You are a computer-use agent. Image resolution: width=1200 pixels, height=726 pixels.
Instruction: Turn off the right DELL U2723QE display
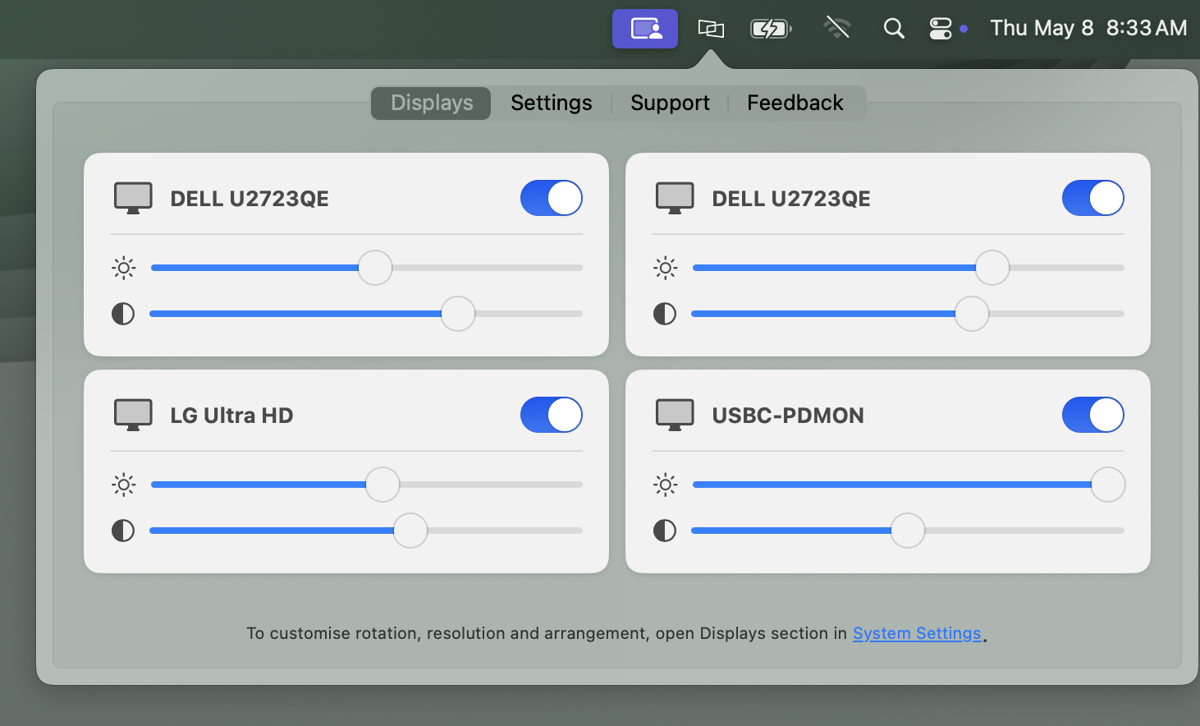tap(1093, 198)
